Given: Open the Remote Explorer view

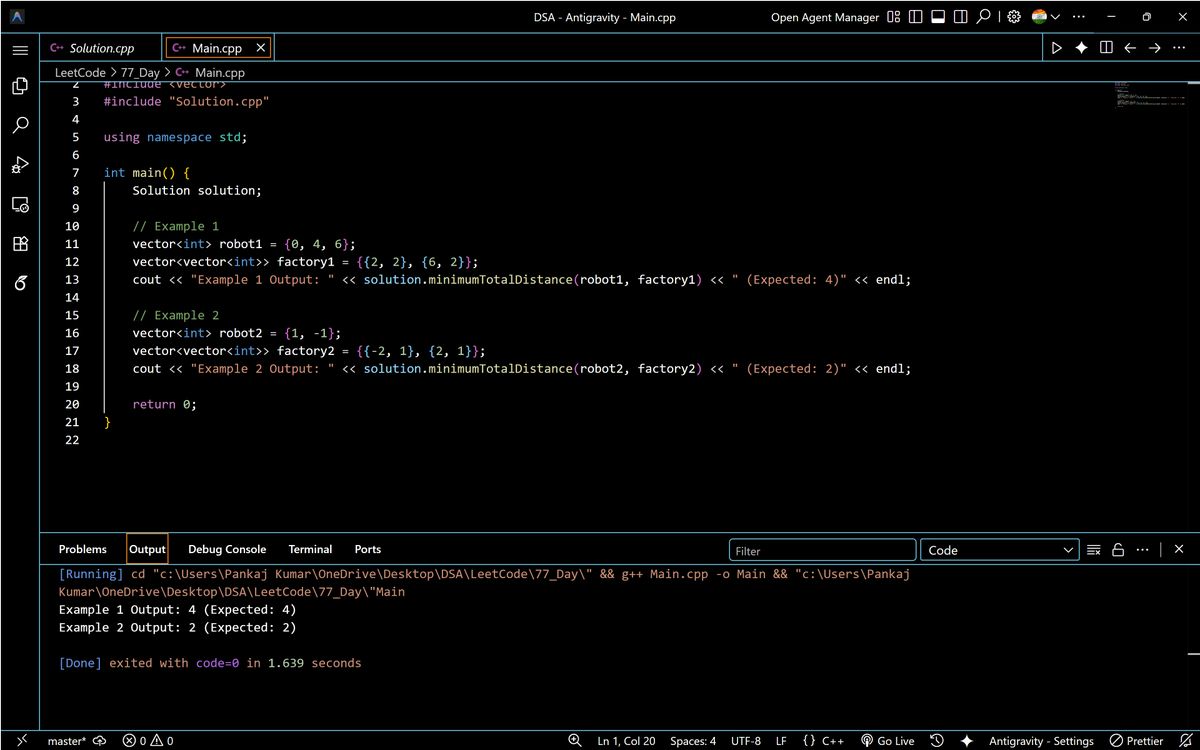Looking at the screenshot, I should pyautogui.click(x=20, y=204).
